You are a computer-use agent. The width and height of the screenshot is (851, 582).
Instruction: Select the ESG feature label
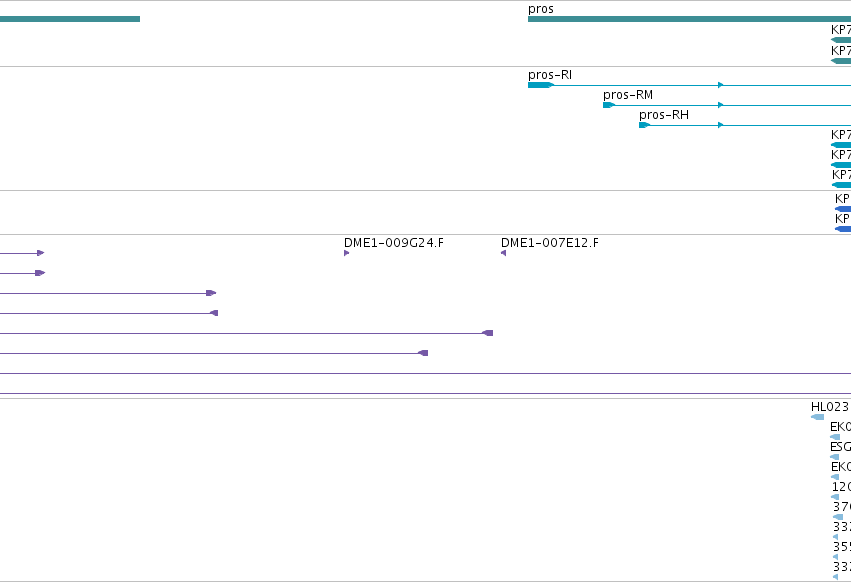coord(840,447)
